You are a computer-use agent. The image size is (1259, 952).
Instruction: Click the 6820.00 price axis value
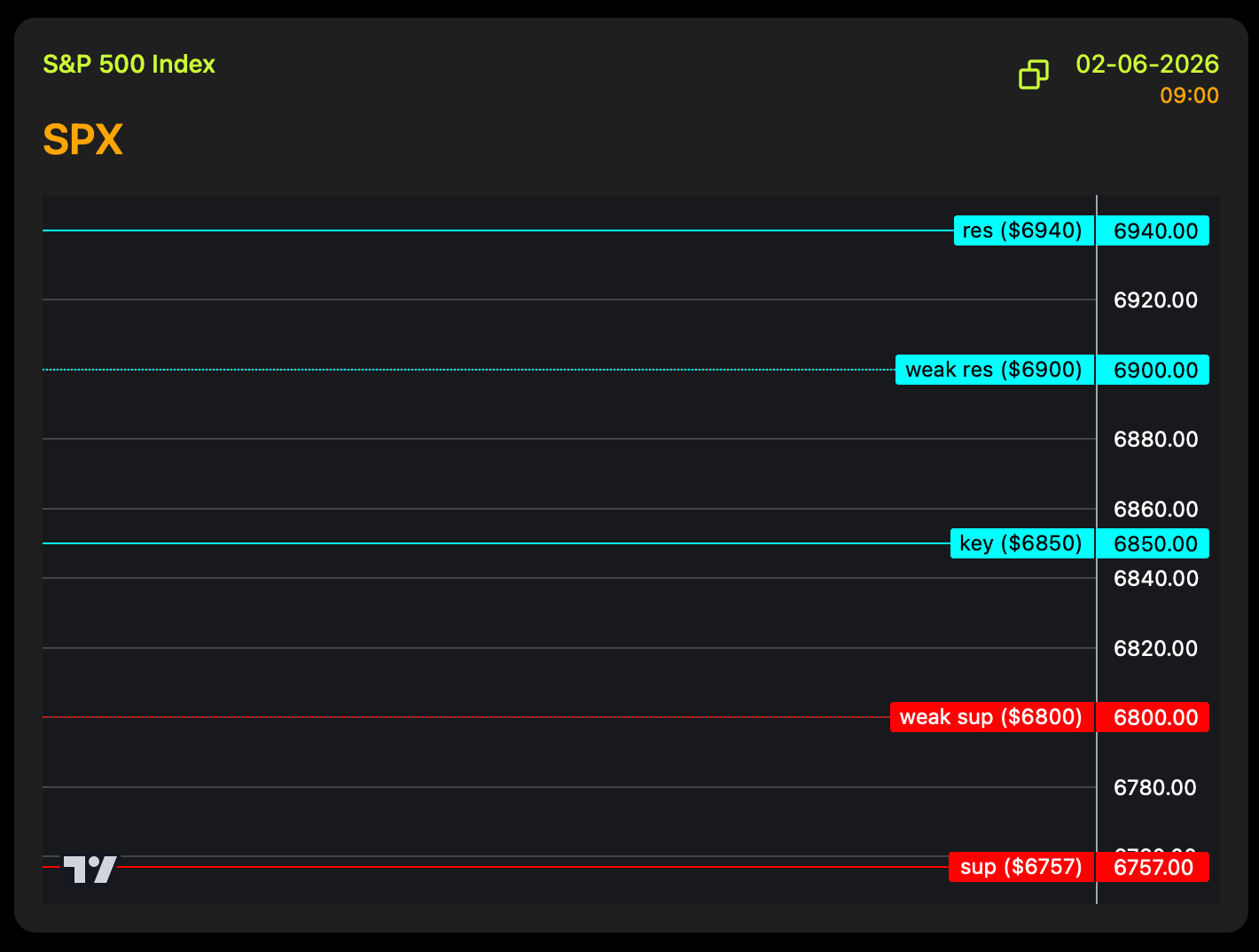point(1155,649)
